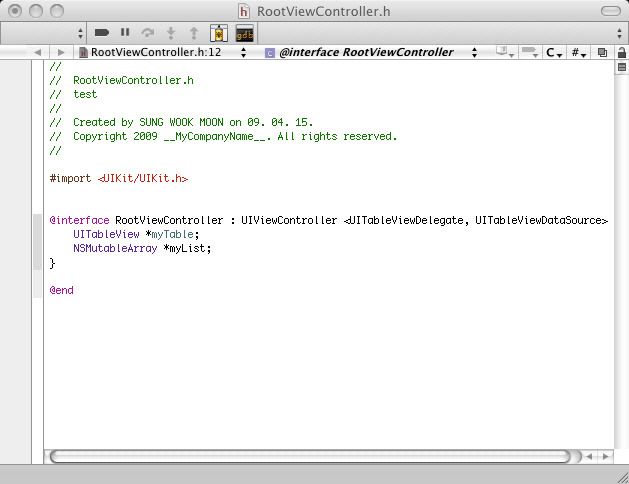Click the 'Copyright 2009' comment line
629x484 pixels.
click(223, 136)
